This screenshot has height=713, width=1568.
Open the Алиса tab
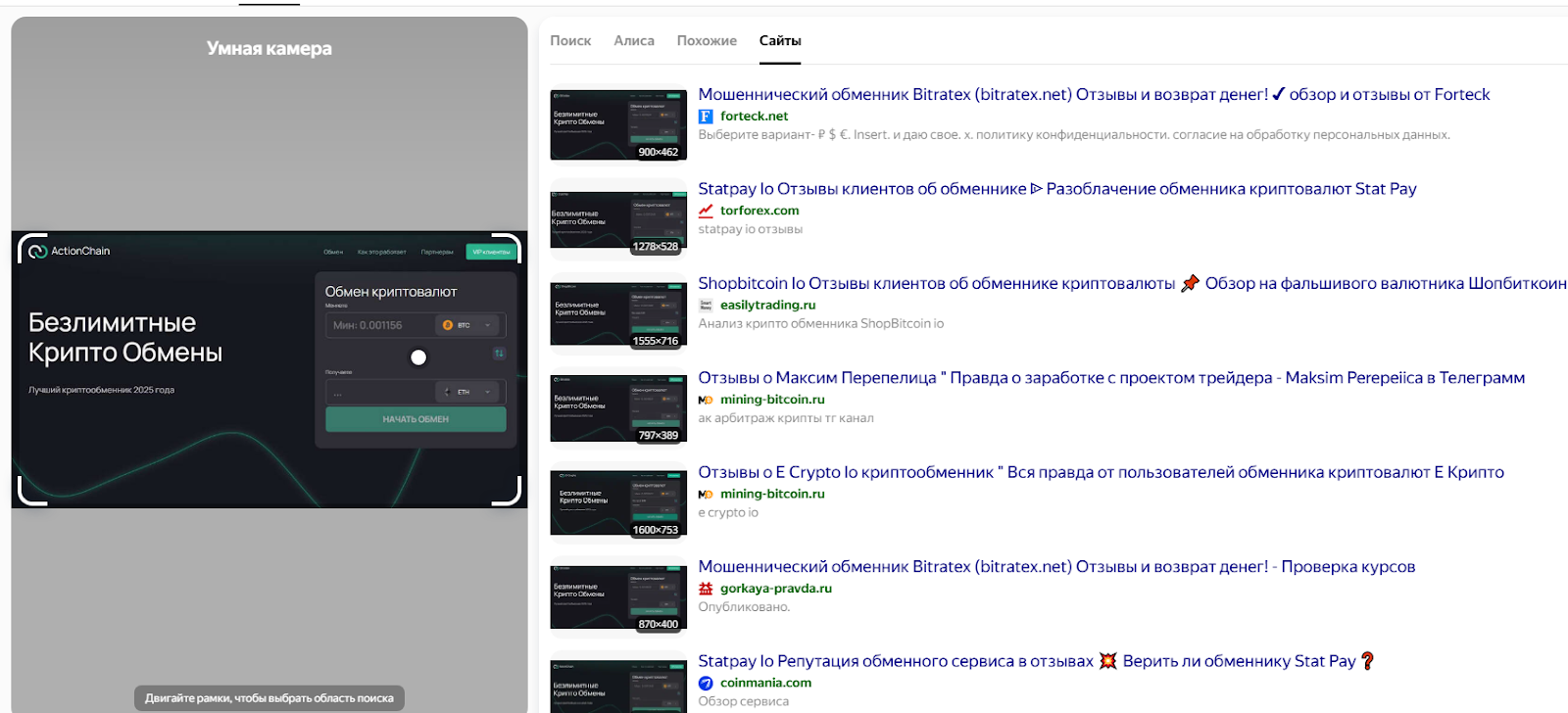coord(634,41)
